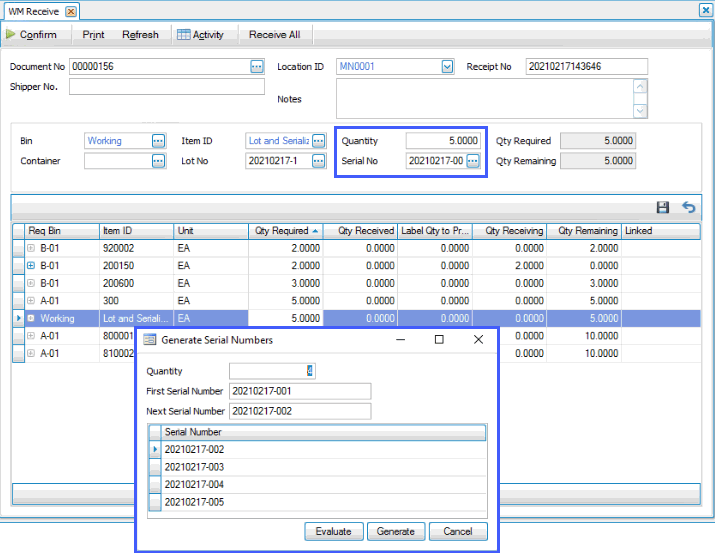The width and height of the screenshot is (715, 553).
Task: Open the Document No lookup ellipsis
Action: (257, 67)
